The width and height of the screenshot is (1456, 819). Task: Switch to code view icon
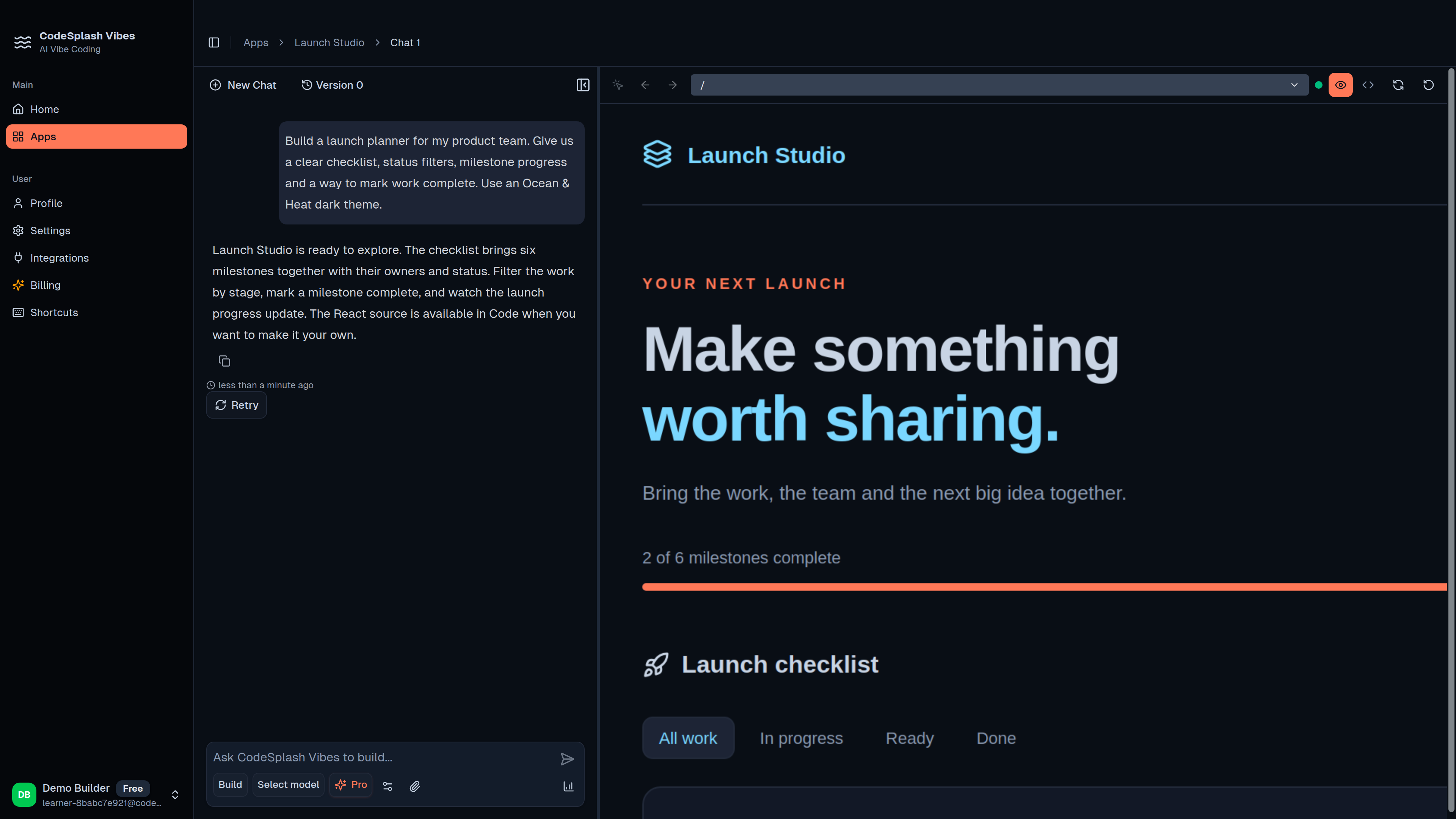pyautogui.click(x=1368, y=85)
